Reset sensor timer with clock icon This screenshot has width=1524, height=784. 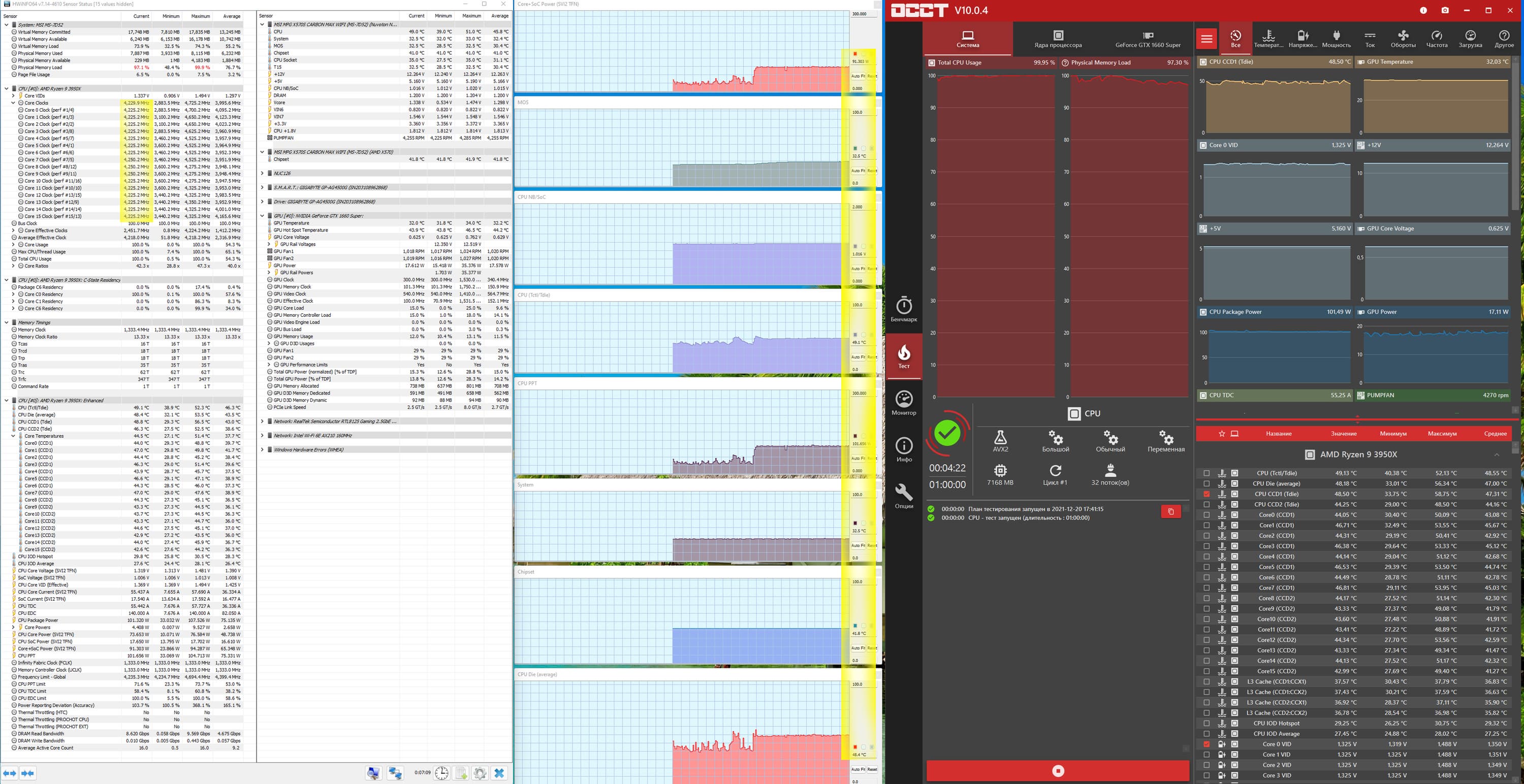[x=442, y=773]
